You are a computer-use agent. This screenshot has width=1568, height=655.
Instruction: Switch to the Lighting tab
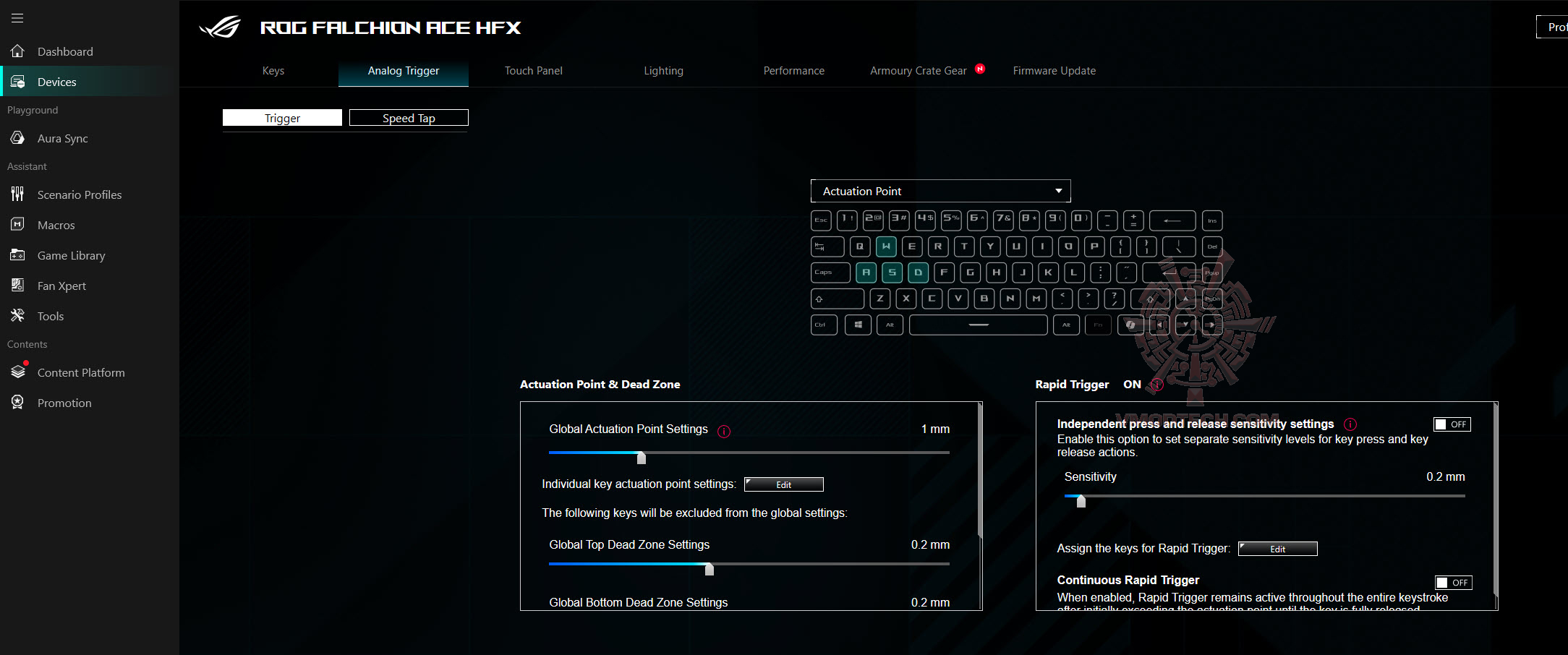pos(664,71)
